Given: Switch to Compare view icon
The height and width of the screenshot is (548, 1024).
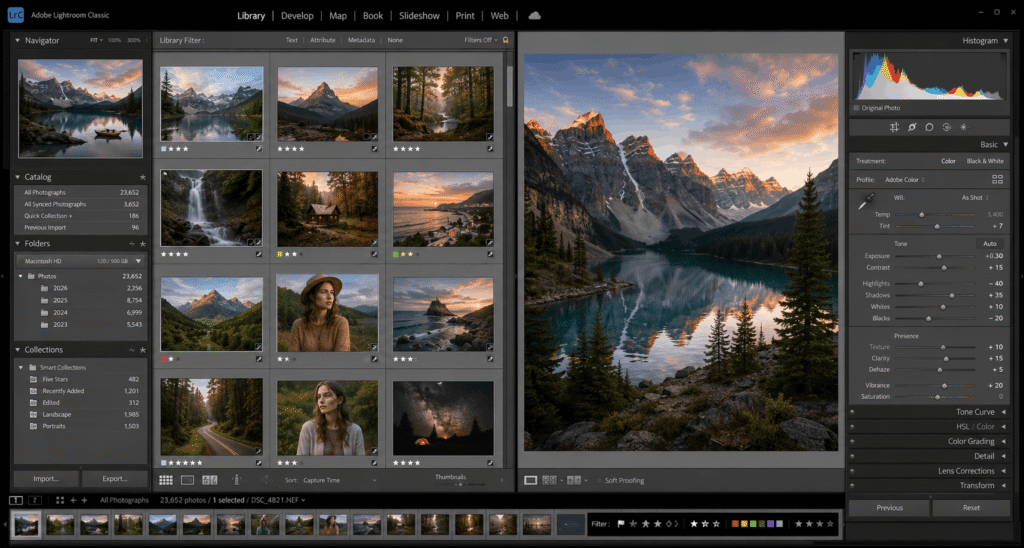Looking at the screenshot, I should coord(210,480).
